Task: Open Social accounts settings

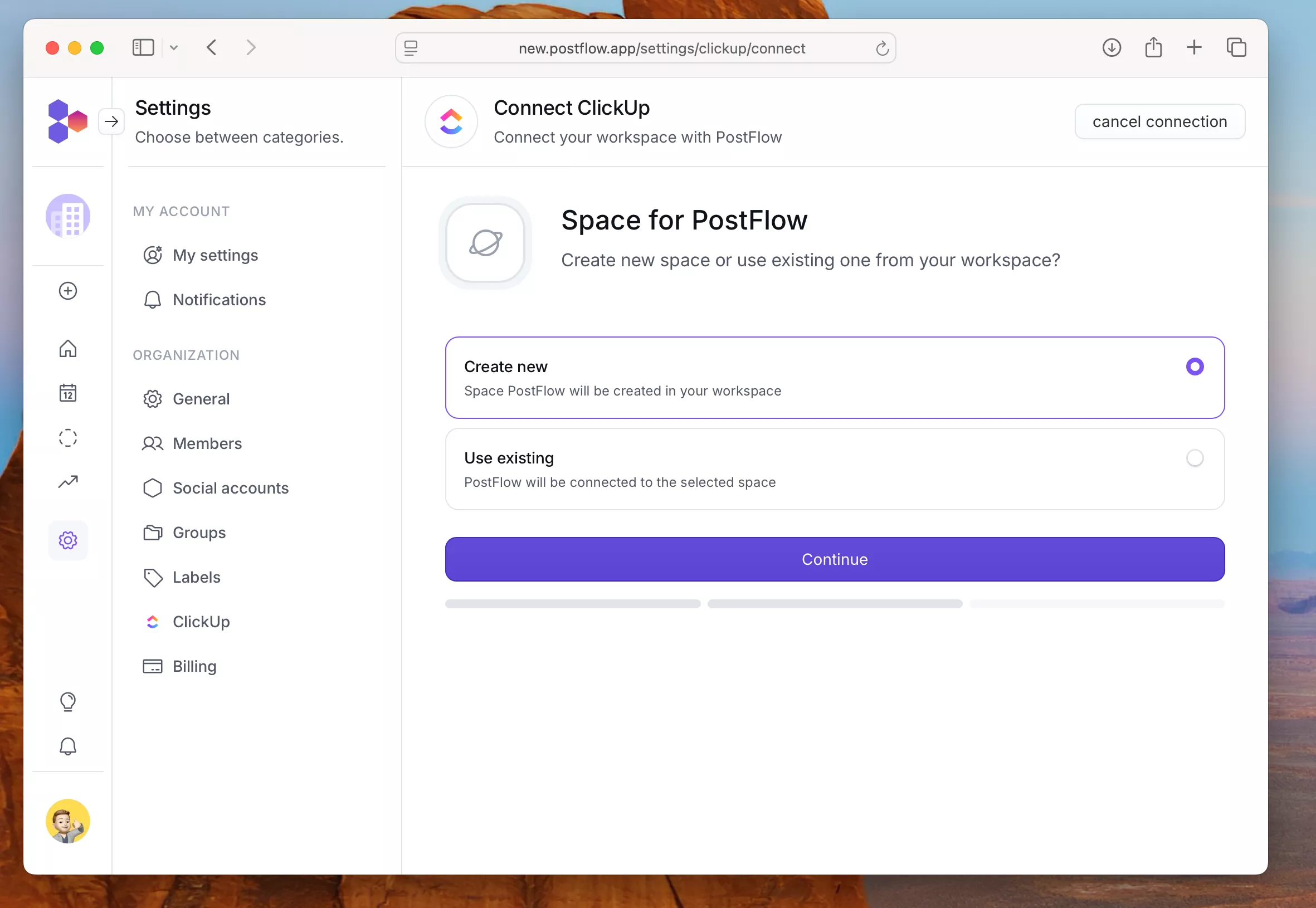Action: click(216, 488)
